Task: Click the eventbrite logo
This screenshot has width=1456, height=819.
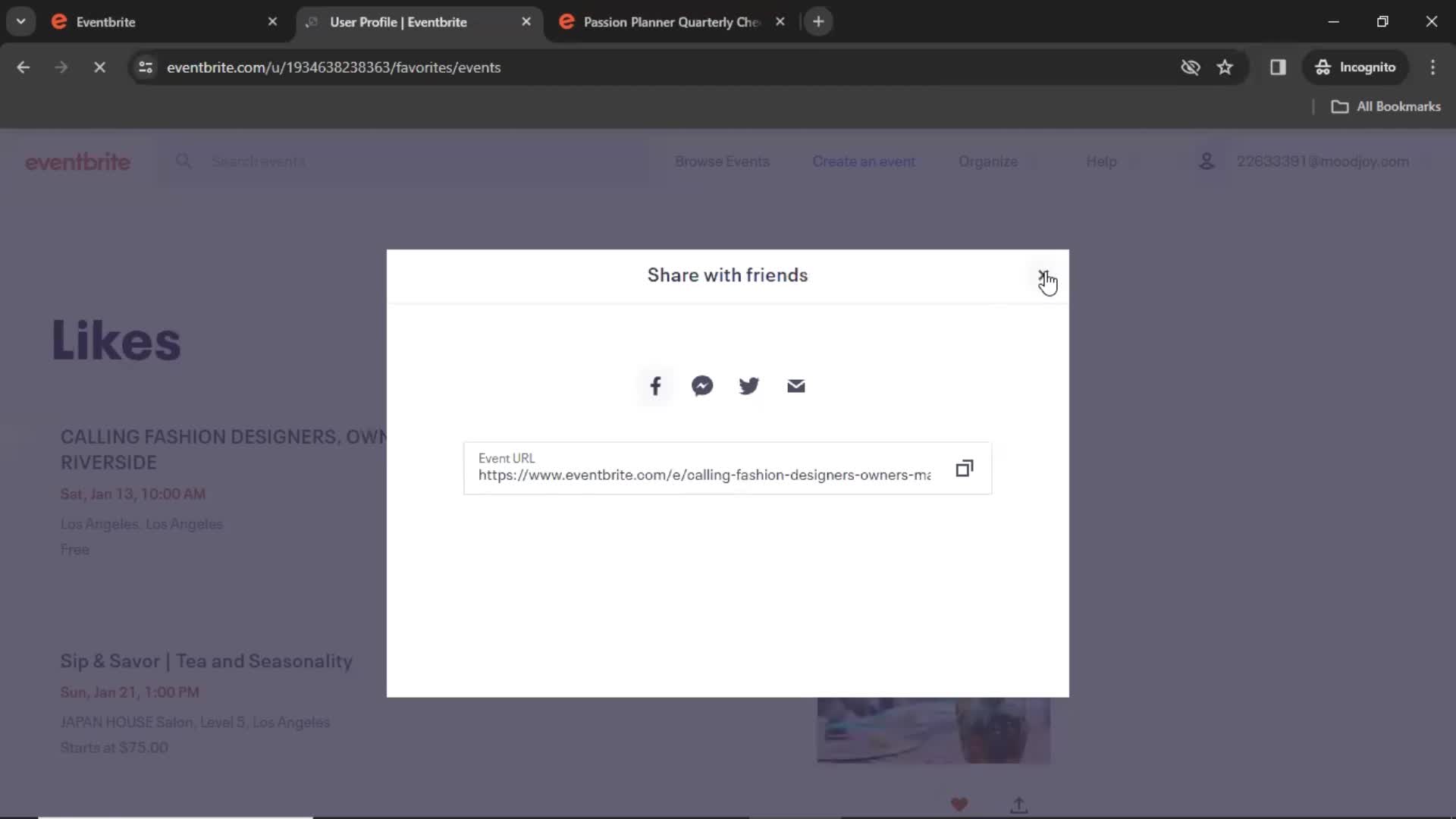Action: click(77, 162)
